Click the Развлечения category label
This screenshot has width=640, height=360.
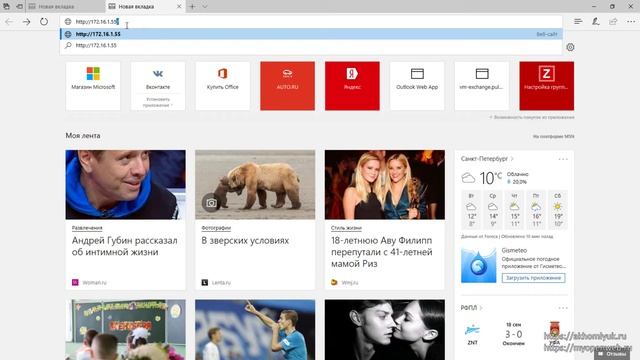pos(87,228)
